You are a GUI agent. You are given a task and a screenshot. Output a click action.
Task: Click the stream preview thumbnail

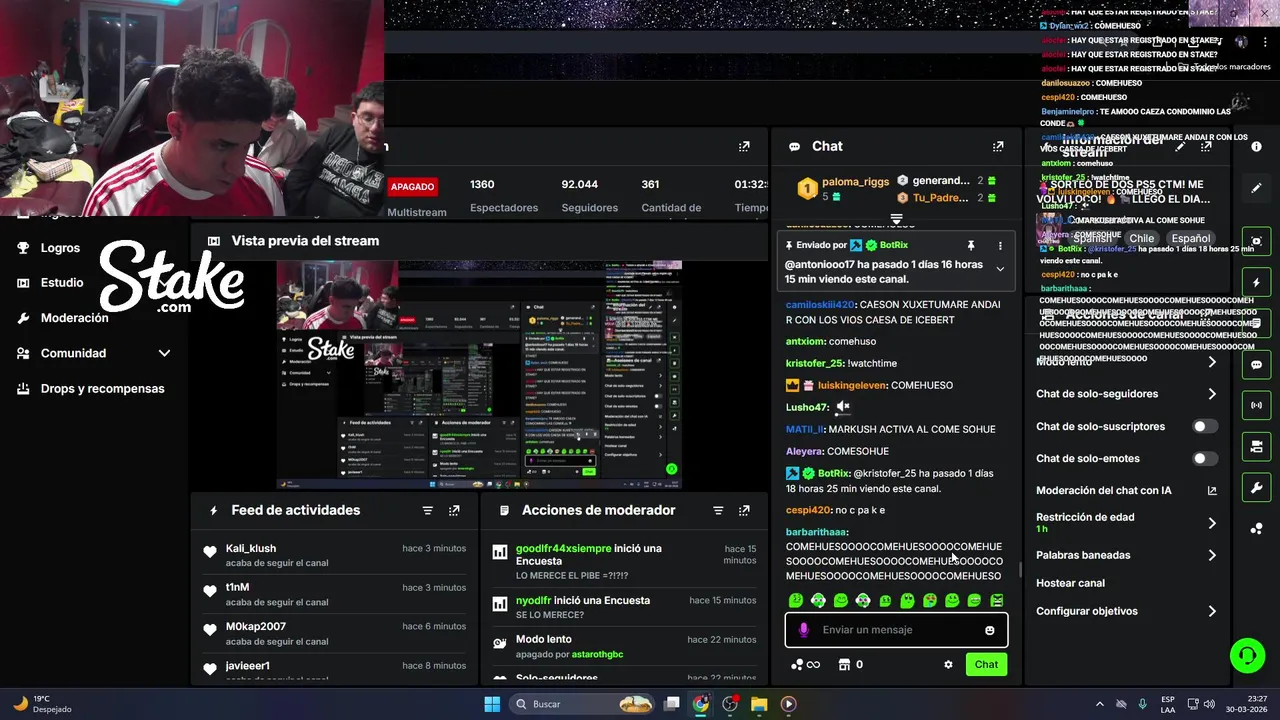(x=479, y=375)
